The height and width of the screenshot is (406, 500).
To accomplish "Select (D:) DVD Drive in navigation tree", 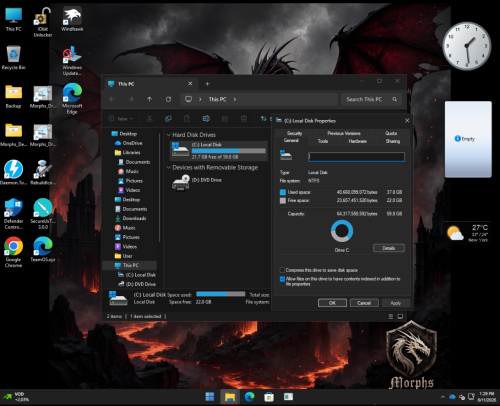I will [137, 284].
